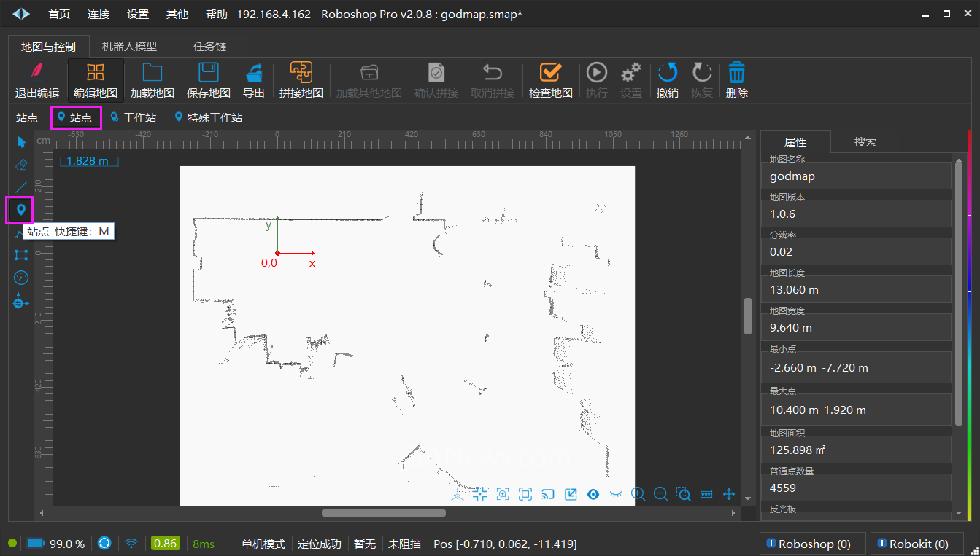The image size is (980, 556).
Task: Click the 1.0.6 map version field
Action: [857, 214]
